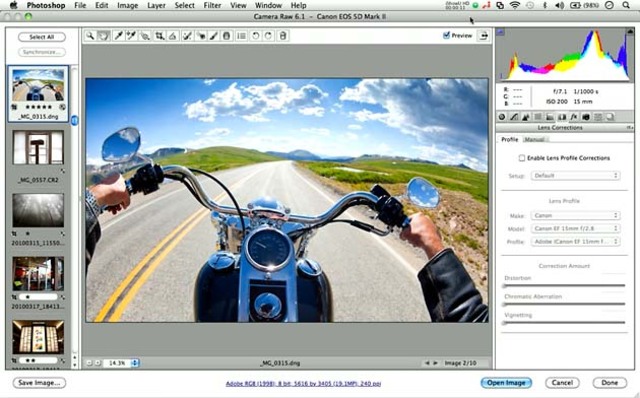Image resolution: width=640 pixels, height=398 pixels.
Task: Open the lens Profile dropdown
Action: tap(575, 241)
